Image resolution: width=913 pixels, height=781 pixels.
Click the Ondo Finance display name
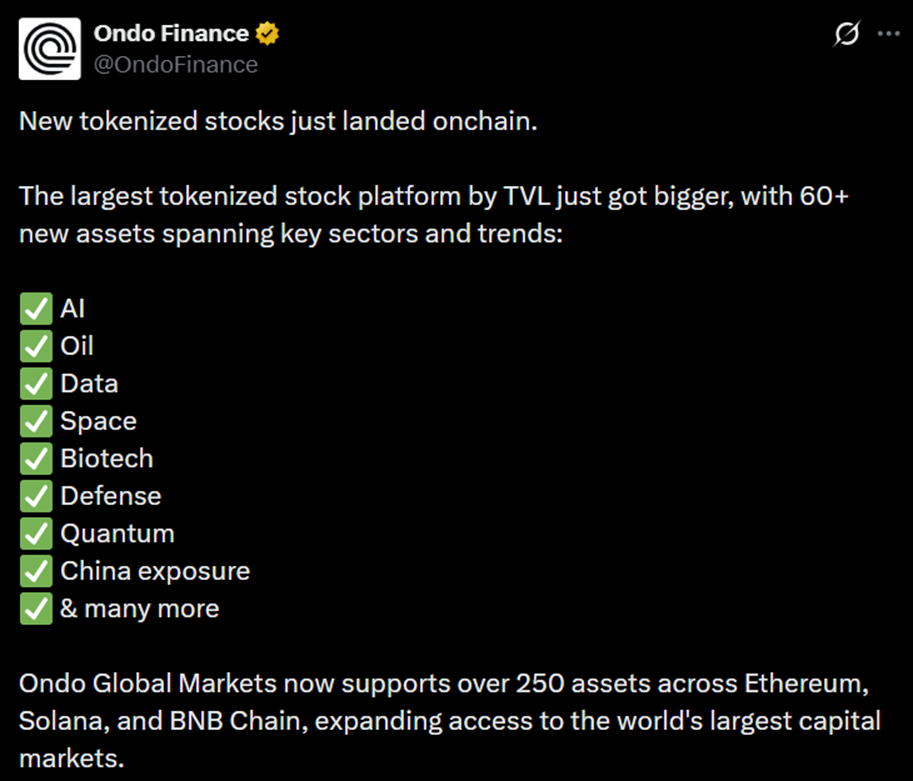coord(170,32)
